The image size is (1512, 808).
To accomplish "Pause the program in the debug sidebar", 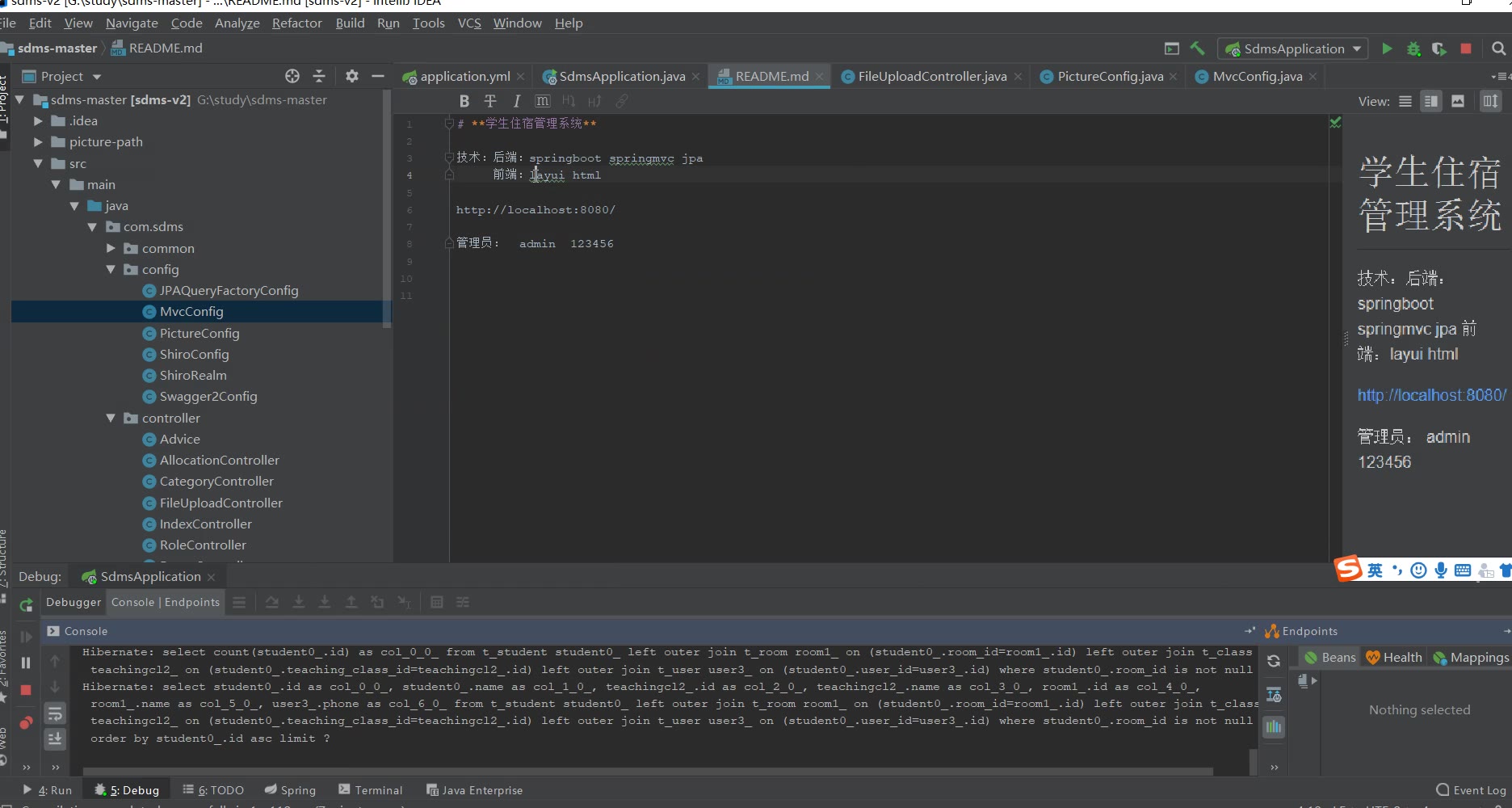I will [26, 663].
